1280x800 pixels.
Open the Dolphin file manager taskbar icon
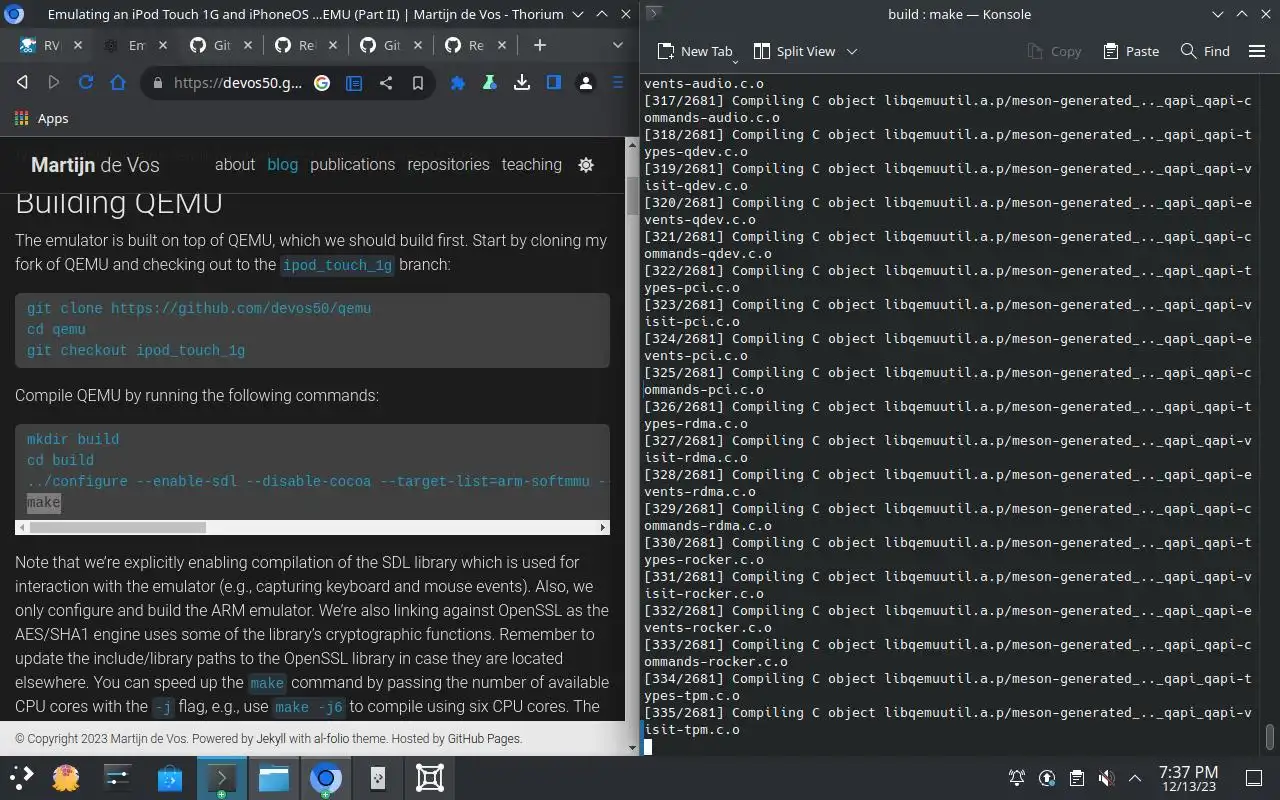coord(274,777)
